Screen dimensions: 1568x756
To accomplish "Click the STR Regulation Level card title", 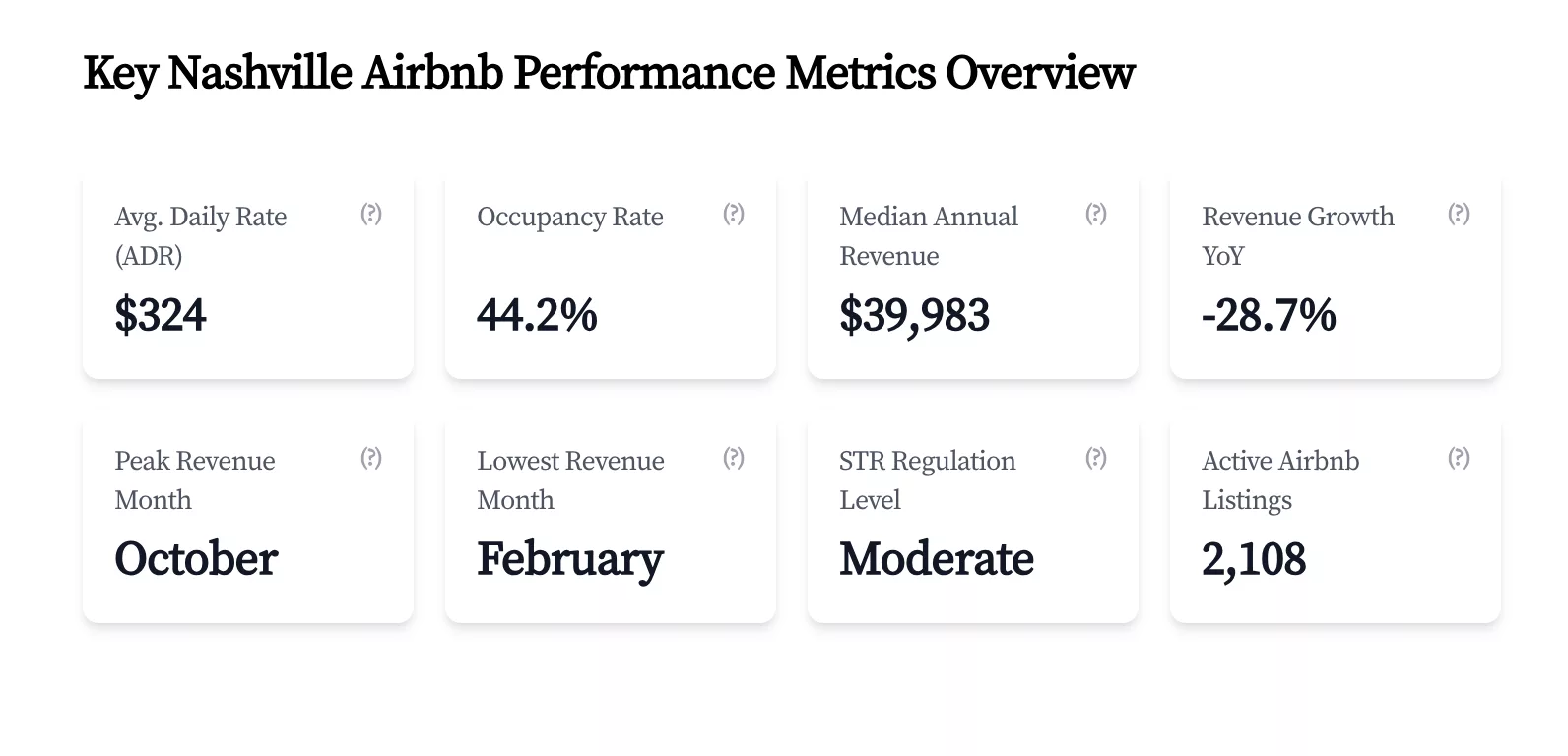I will tap(927, 479).
